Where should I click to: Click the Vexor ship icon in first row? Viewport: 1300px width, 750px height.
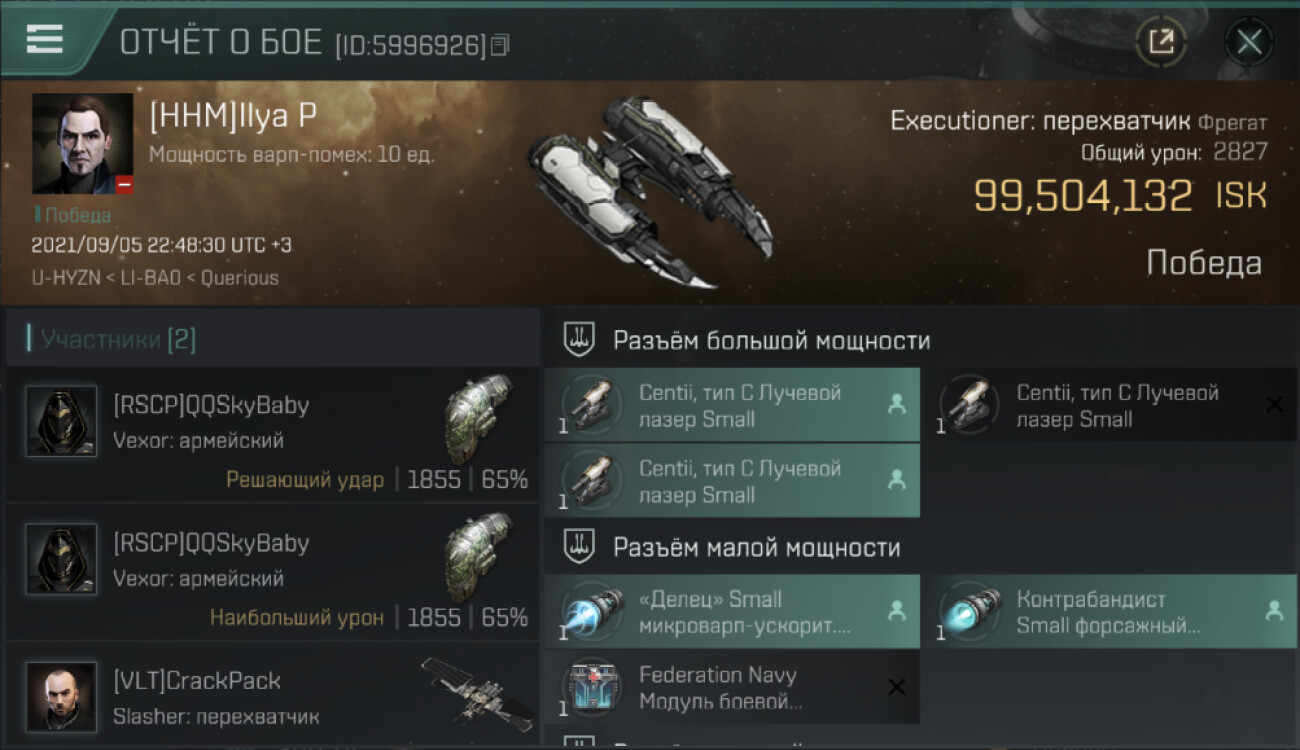(x=478, y=418)
